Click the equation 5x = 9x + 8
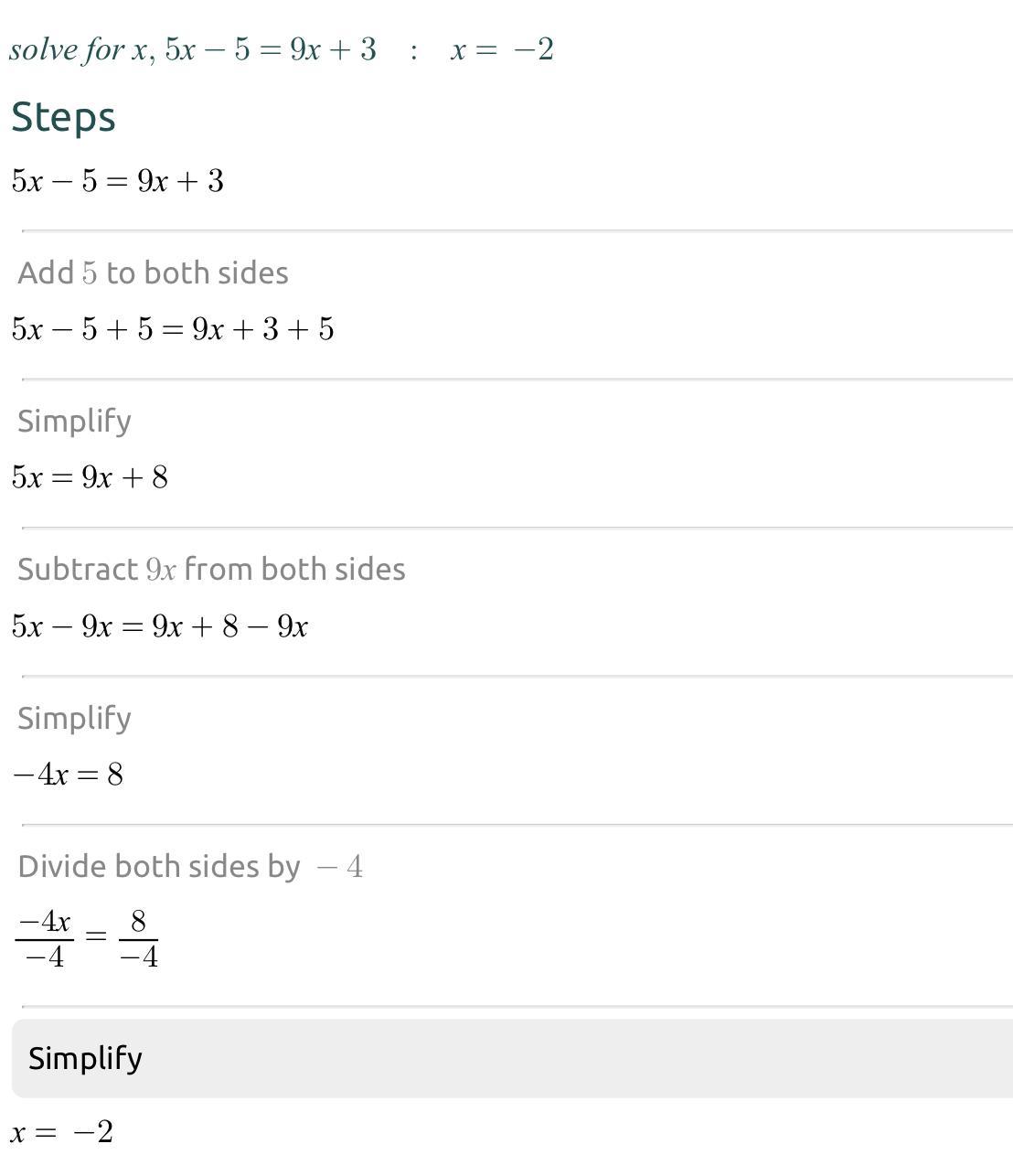This screenshot has width=1013, height=1176. click(x=90, y=477)
